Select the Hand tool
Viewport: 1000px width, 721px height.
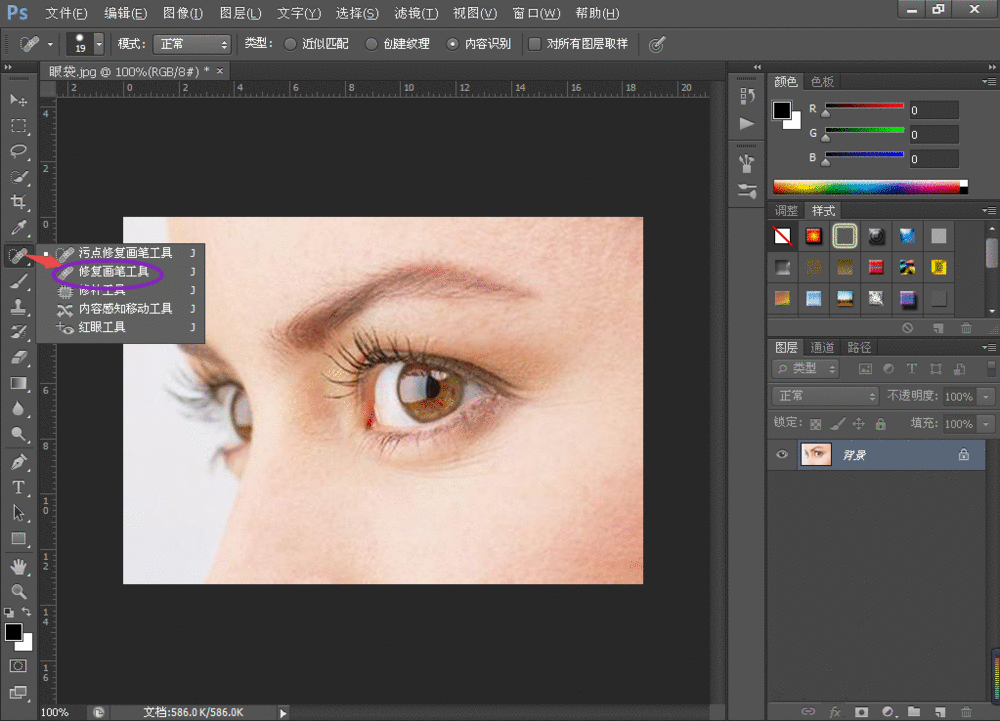click(x=18, y=566)
